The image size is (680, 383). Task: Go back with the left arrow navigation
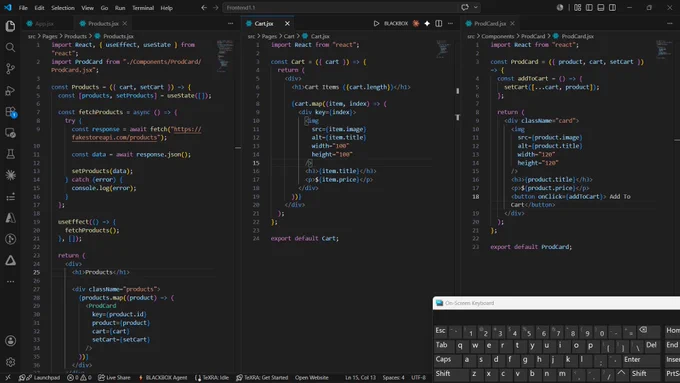204,8
